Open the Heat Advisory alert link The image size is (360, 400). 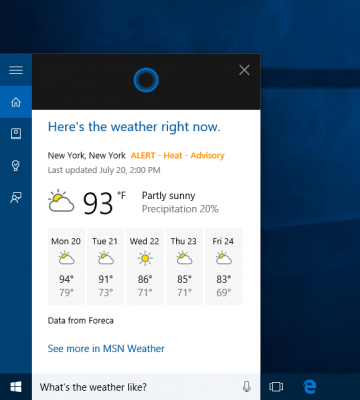pos(178,156)
